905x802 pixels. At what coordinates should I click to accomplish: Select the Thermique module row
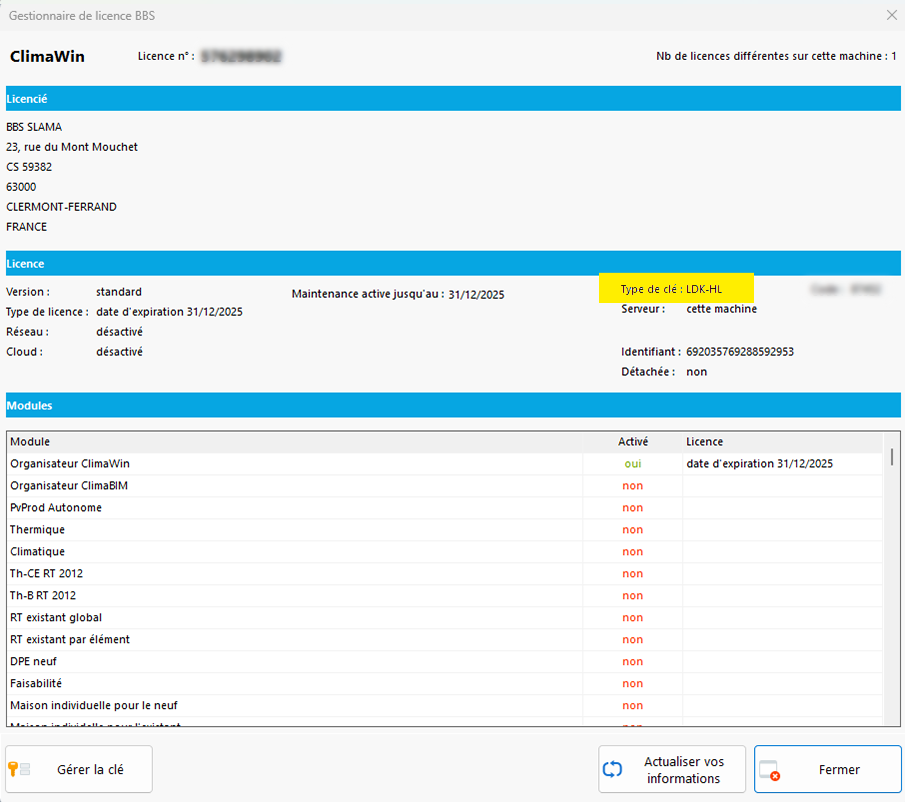point(444,529)
